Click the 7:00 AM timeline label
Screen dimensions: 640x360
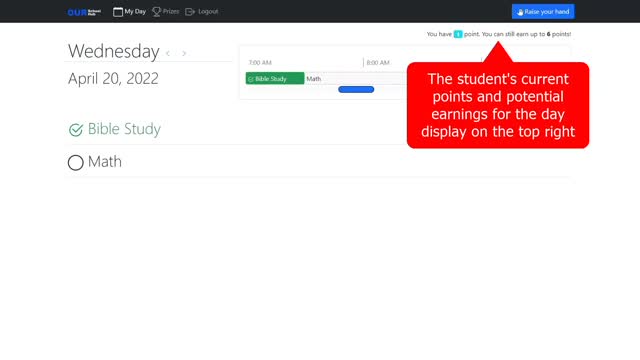click(x=260, y=62)
